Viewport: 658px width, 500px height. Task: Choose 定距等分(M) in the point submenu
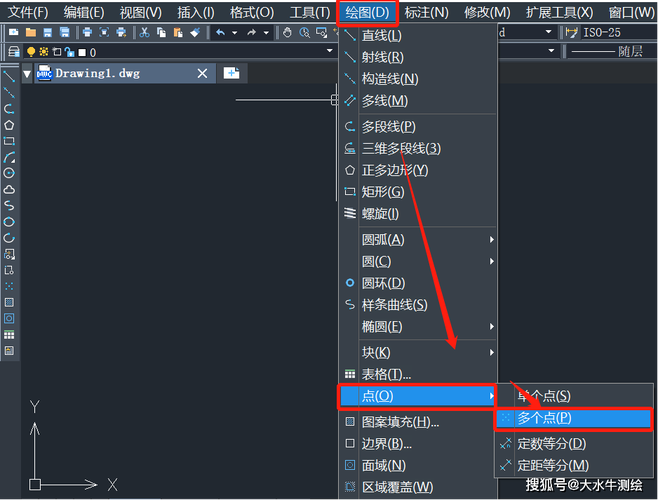[x=574, y=466]
